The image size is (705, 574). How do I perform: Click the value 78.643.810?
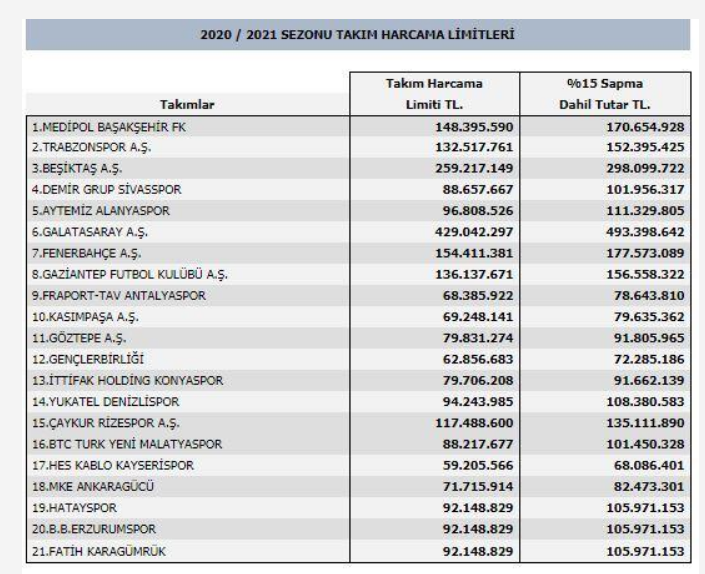649,295
